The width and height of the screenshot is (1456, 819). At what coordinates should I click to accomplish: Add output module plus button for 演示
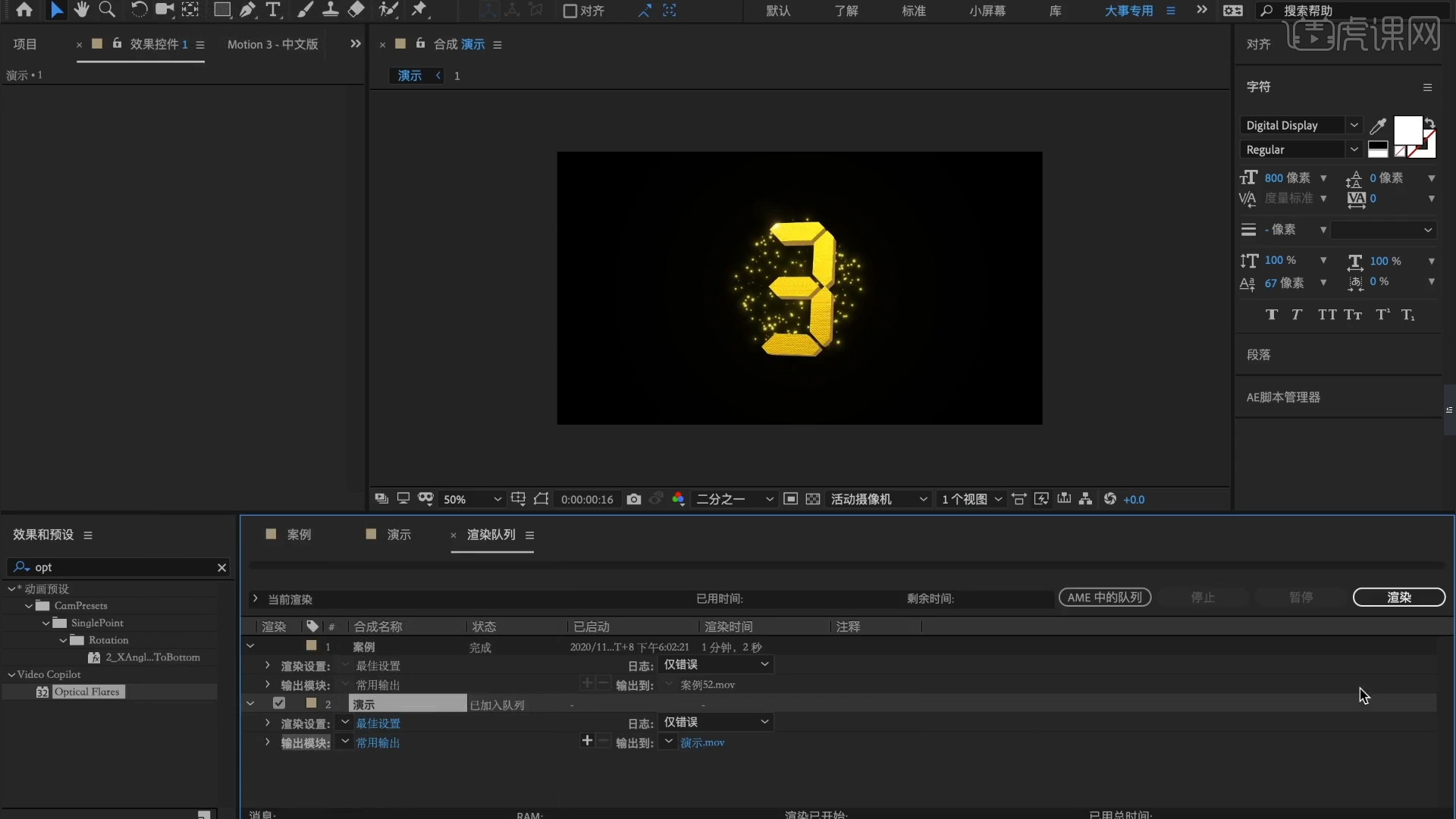587,741
